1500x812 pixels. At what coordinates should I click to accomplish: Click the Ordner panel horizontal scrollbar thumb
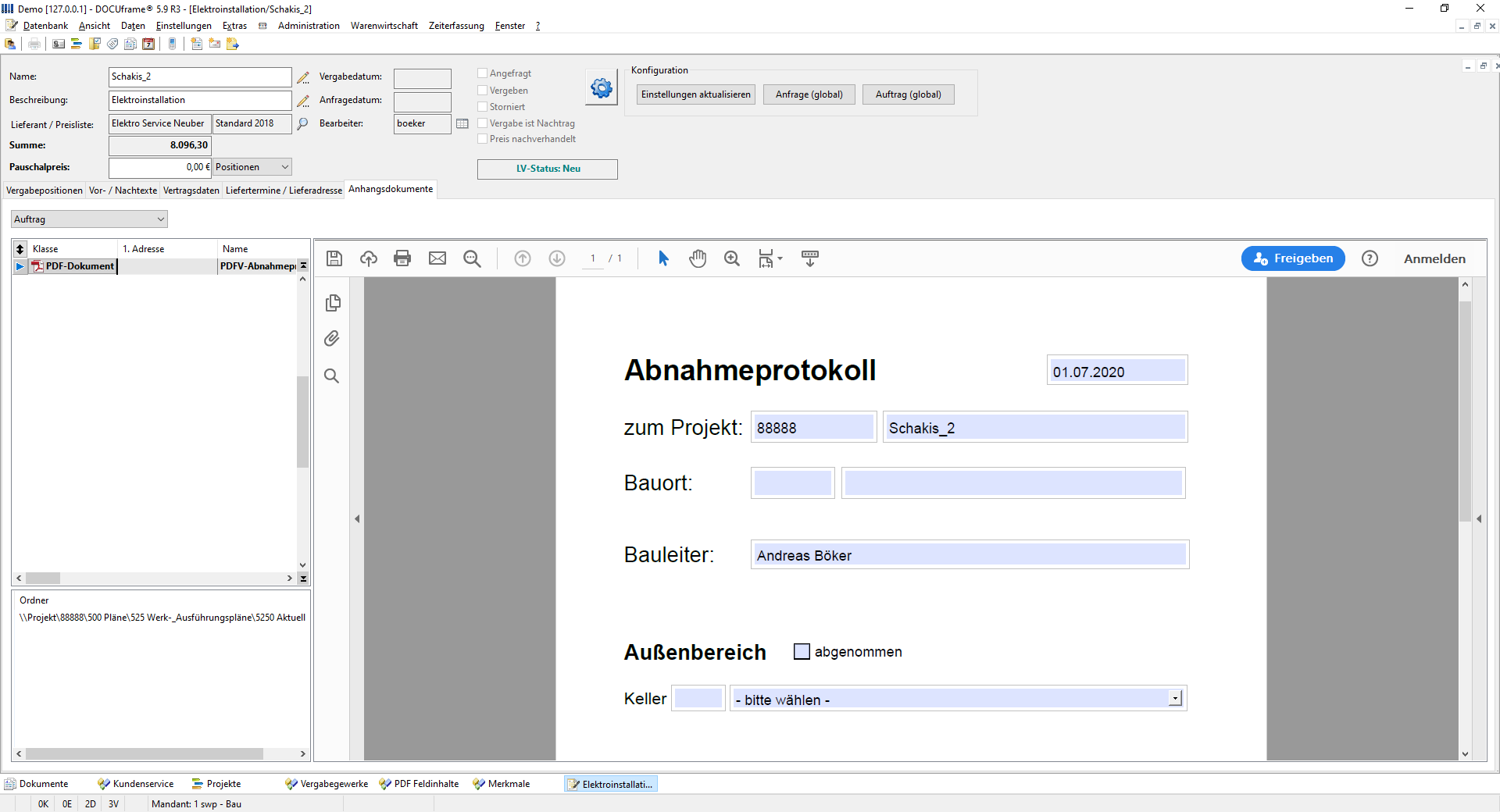tap(144, 754)
